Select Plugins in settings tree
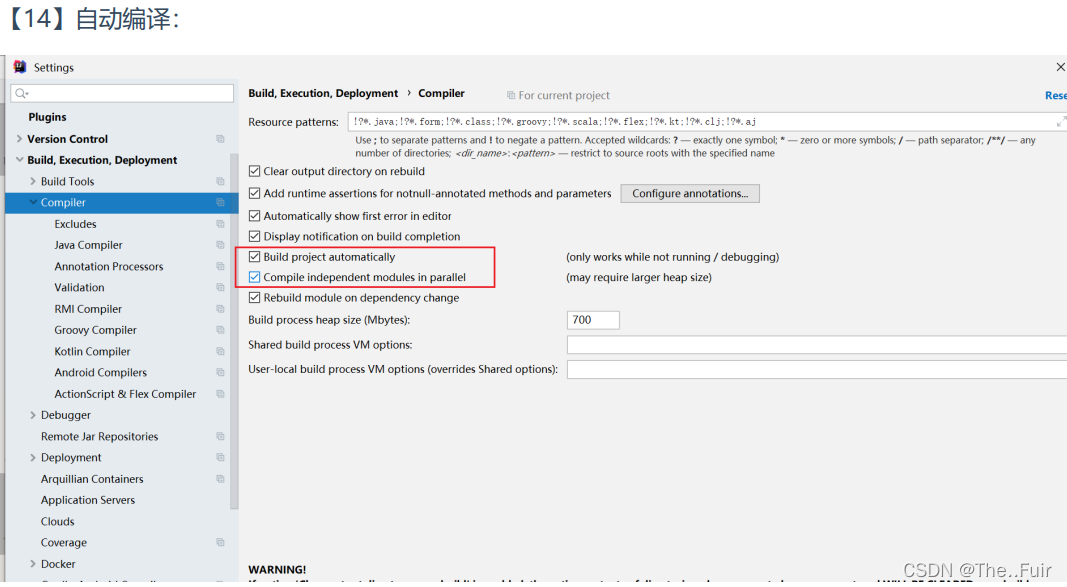1067x587 pixels. pos(47,117)
